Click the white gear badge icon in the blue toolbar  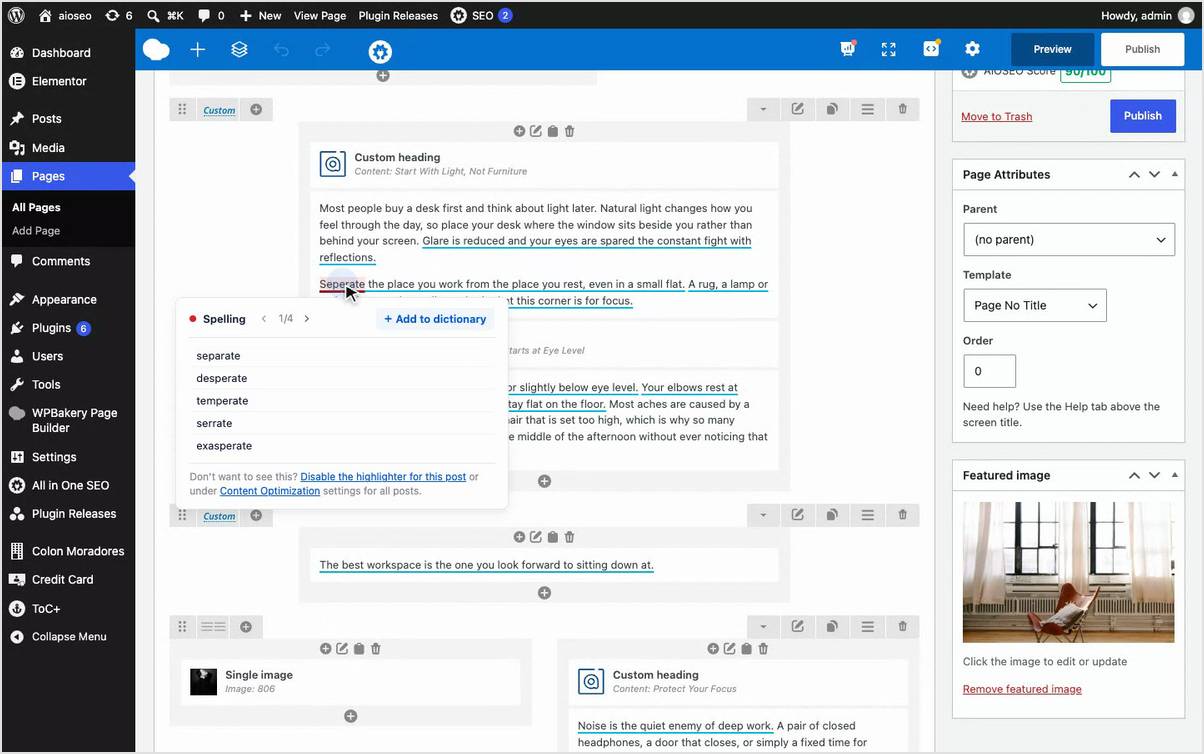[x=380, y=51]
